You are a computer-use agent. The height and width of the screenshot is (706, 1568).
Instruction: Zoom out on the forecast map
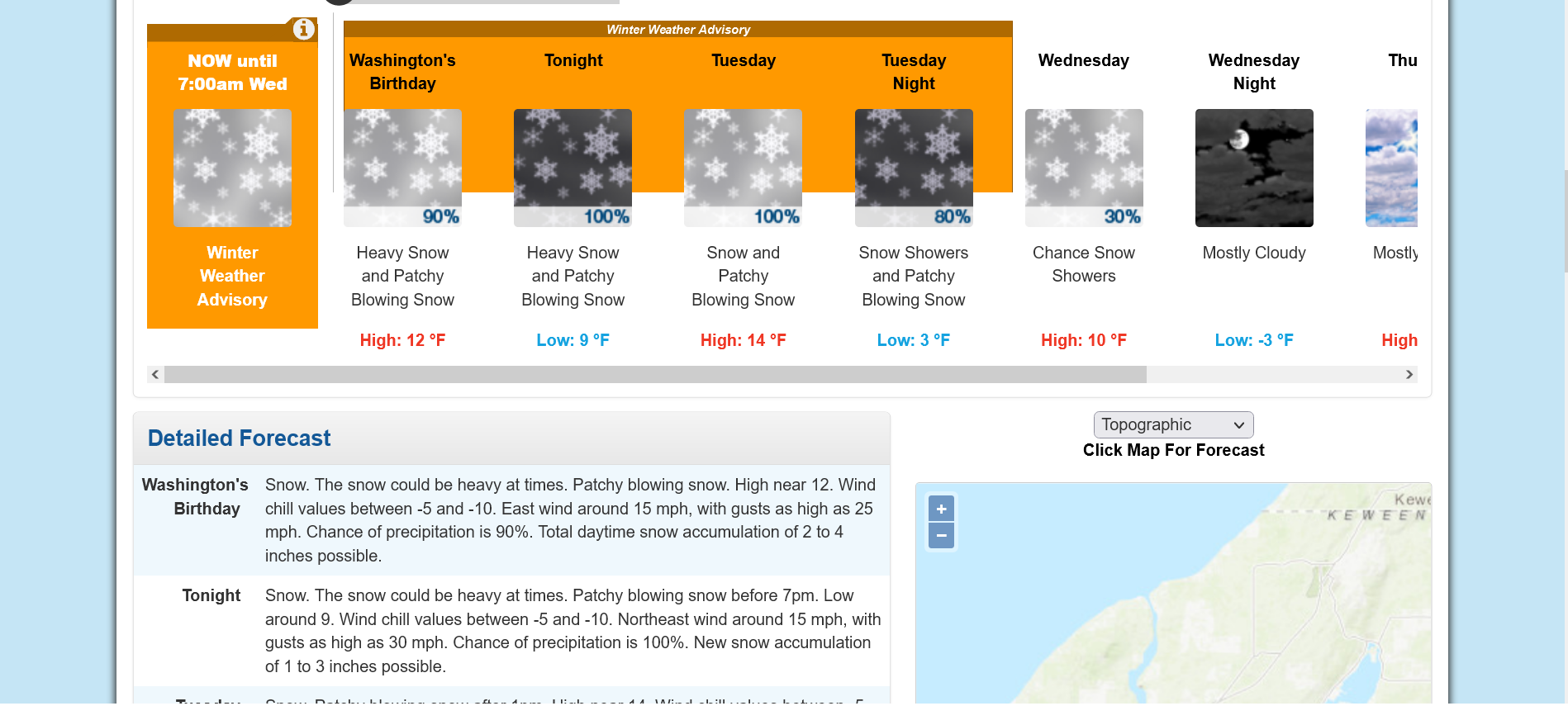coord(941,535)
